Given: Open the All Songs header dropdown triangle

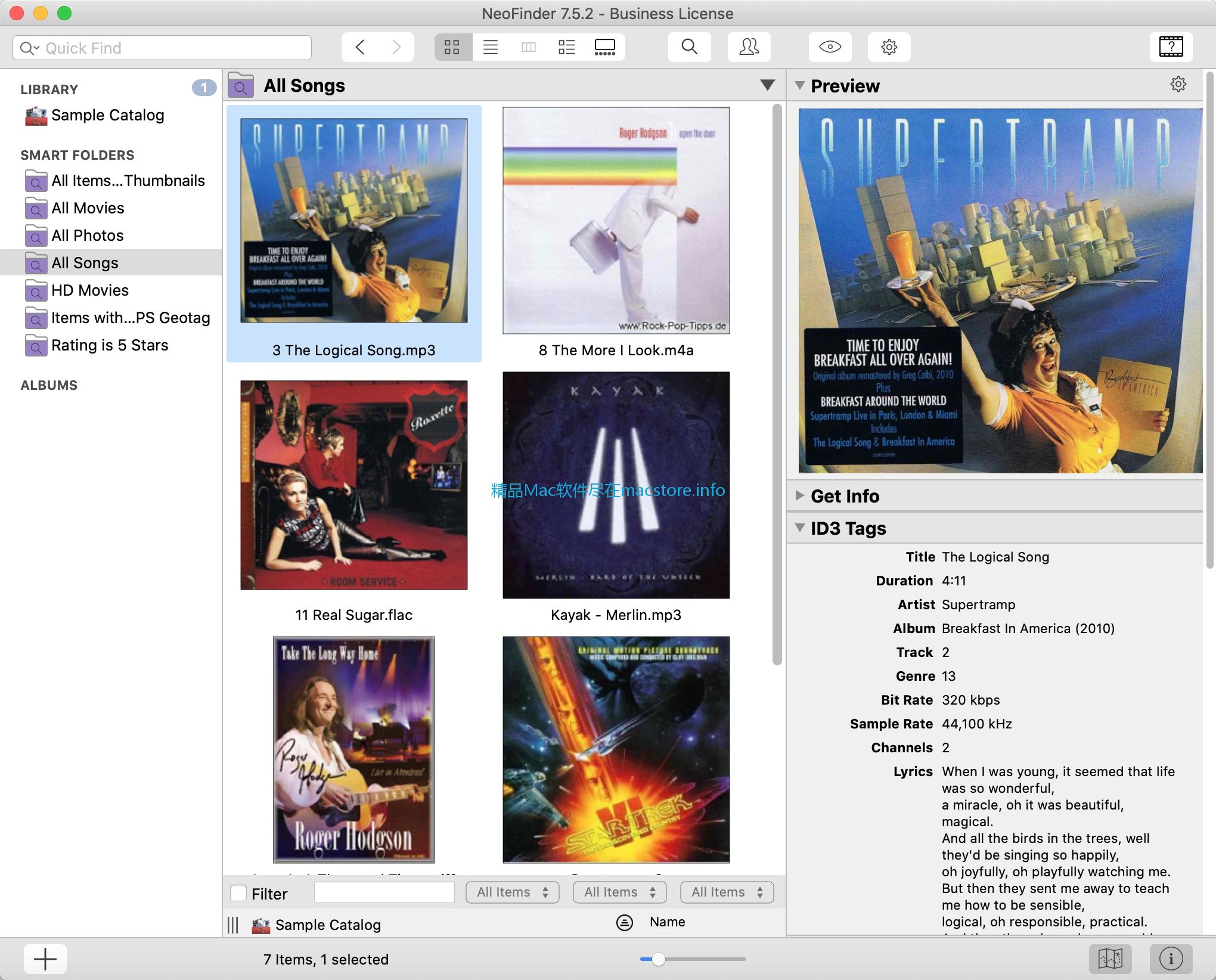Looking at the screenshot, I should (x=768, y=85).
